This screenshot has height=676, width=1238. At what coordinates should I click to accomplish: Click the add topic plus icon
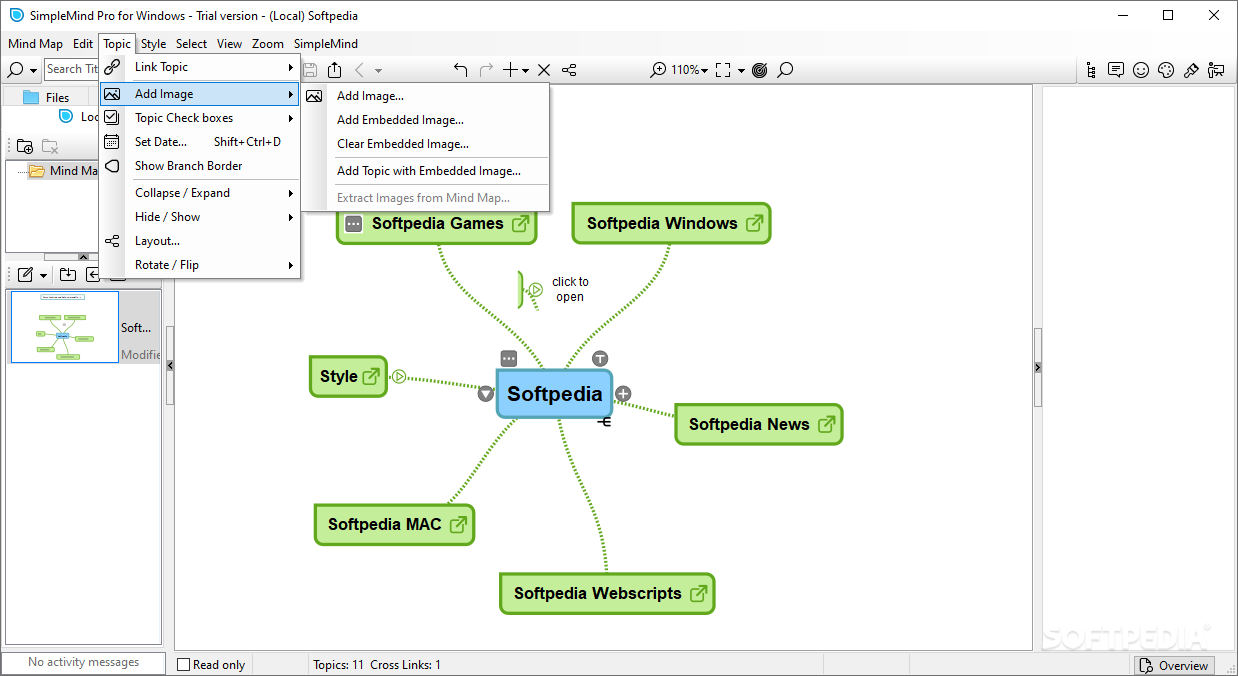(511, 70)
